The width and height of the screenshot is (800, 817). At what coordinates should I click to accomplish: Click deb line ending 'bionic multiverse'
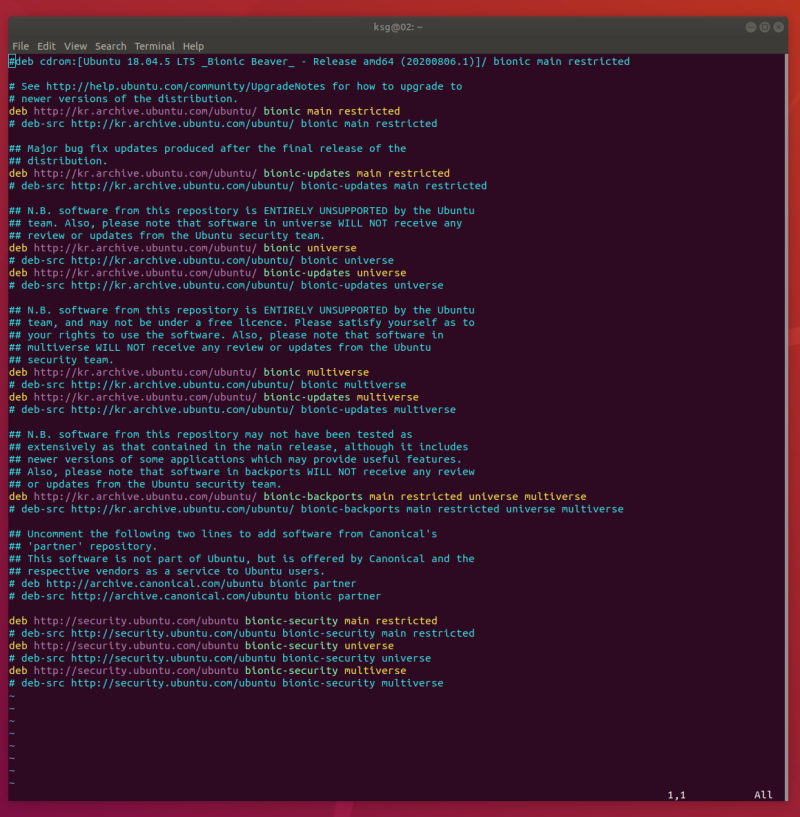pyautogui.click(x=189, y=373)
